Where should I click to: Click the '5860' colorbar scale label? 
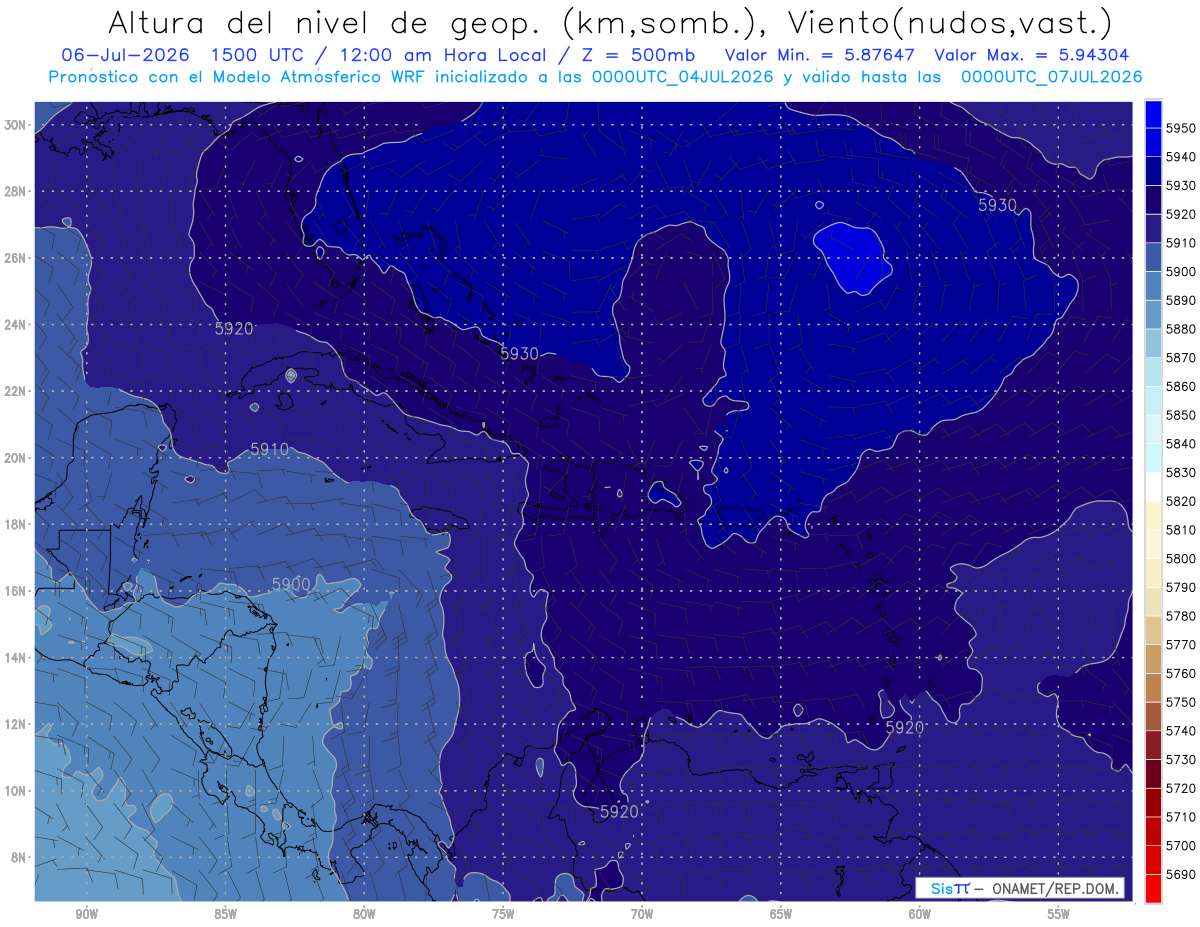(x=1181, y=386)
